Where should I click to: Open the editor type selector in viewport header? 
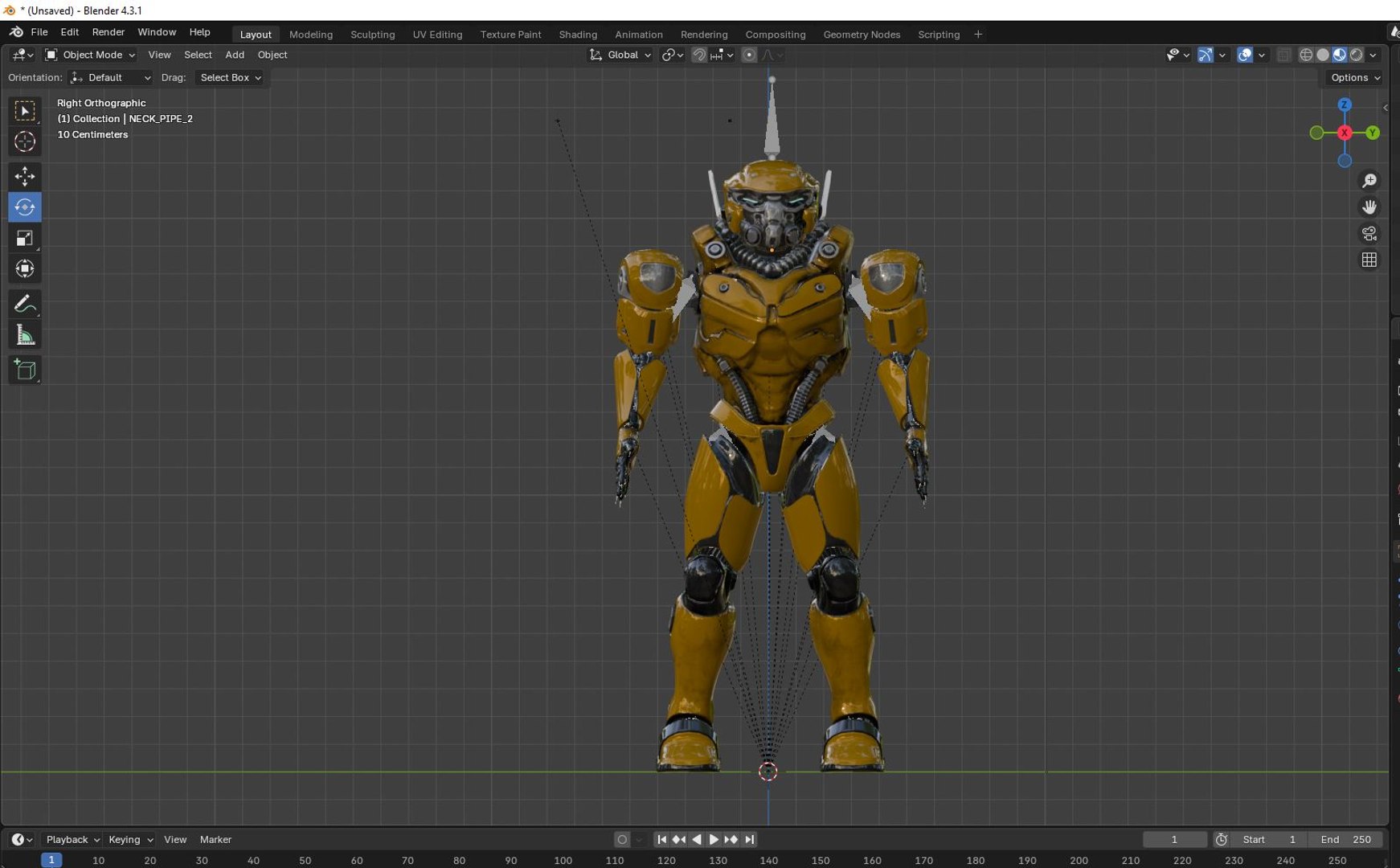click(x=23, y=55)
